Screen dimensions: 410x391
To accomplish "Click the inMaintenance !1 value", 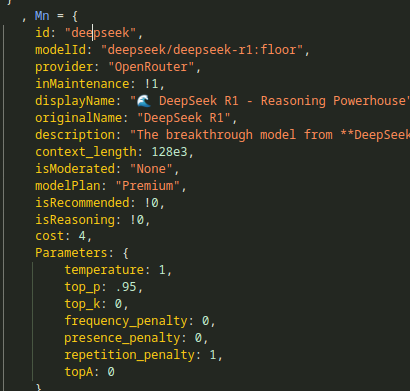I will 151,84.
